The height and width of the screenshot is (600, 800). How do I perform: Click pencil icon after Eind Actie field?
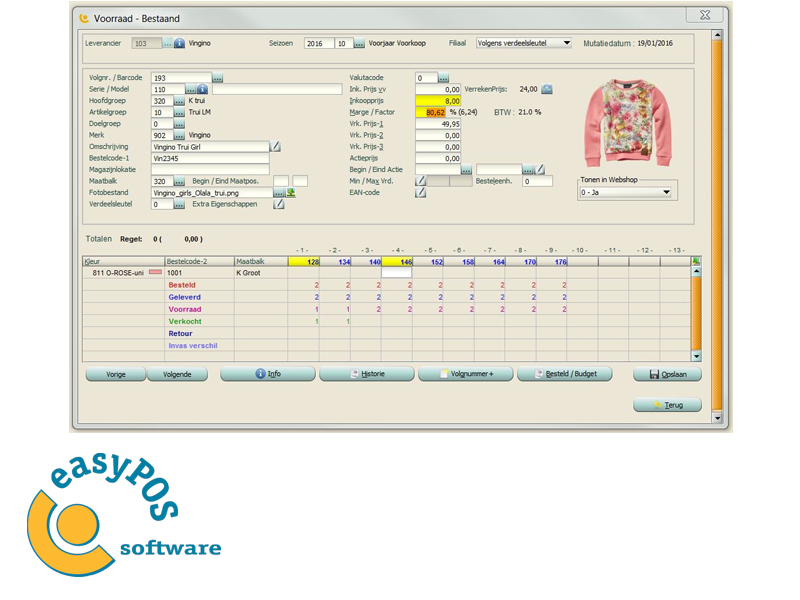(x=540, y=169)
